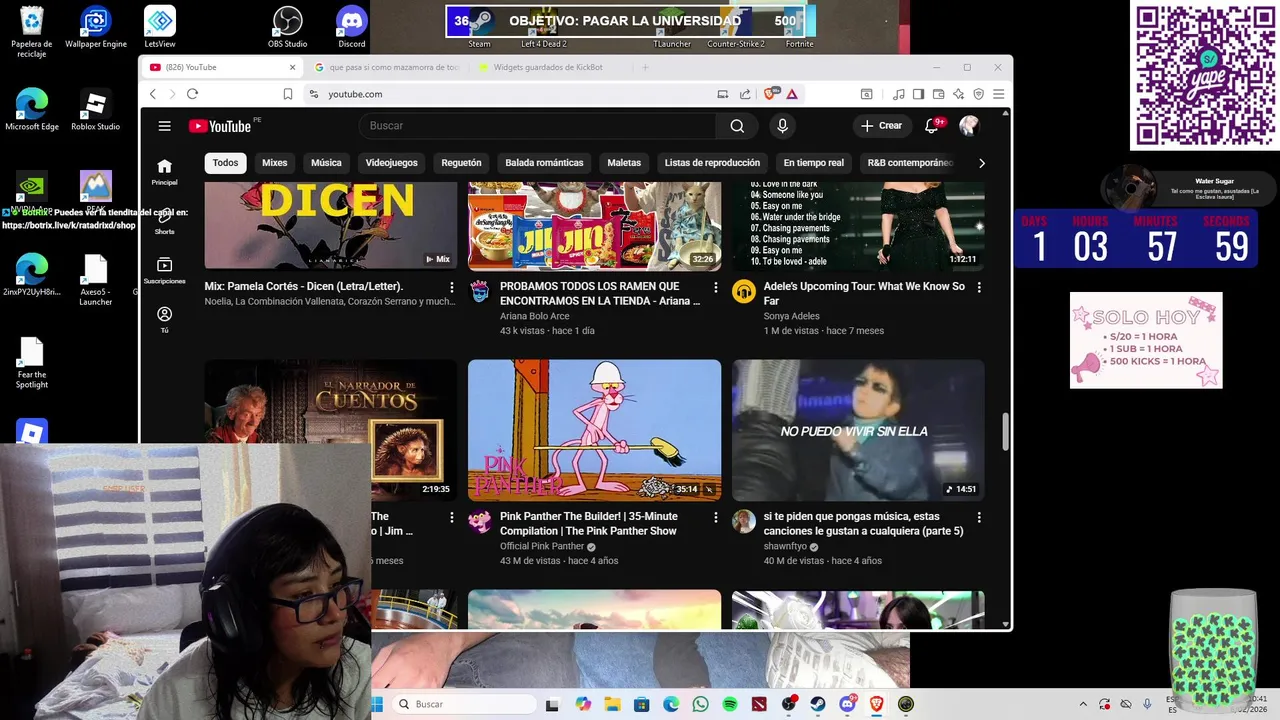Open Brave Shields lion icon
Screen dimensions: 1280x720
click(770, 94)
